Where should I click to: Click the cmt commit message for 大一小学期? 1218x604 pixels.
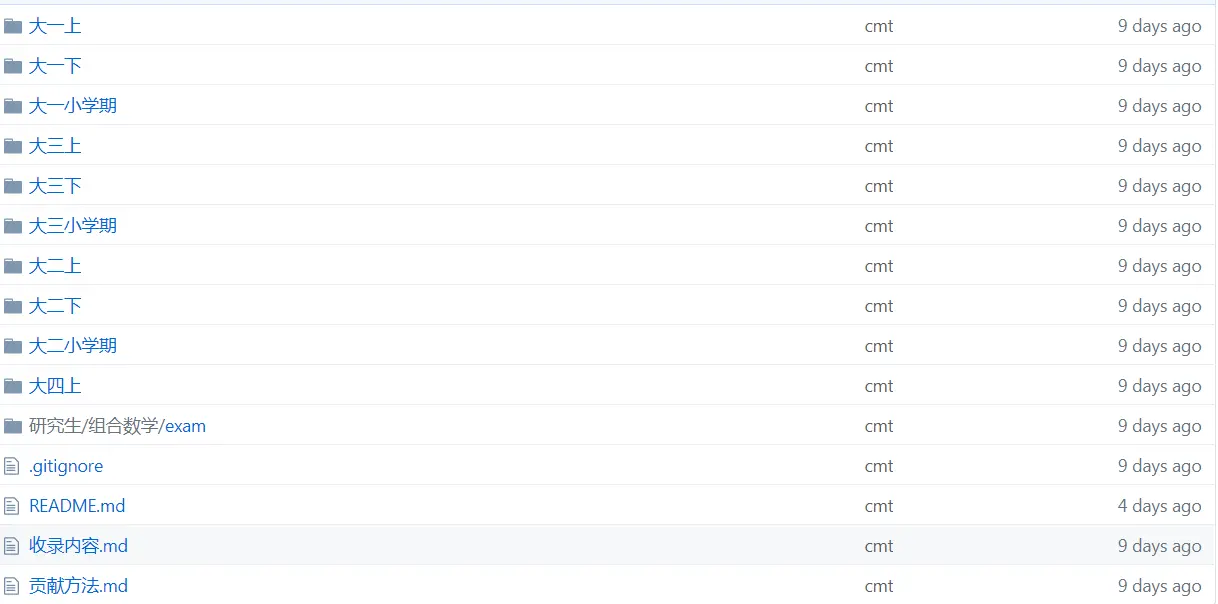click(x=879, y=106)
